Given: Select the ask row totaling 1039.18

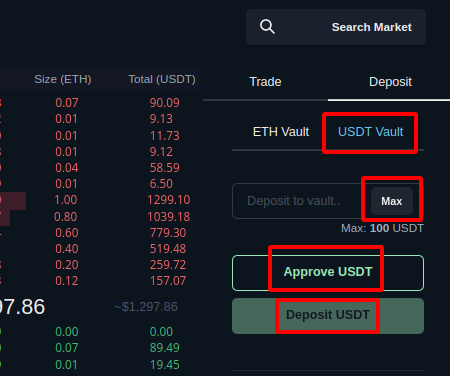Looking at the screenshot, I should [x=99, y=217].
